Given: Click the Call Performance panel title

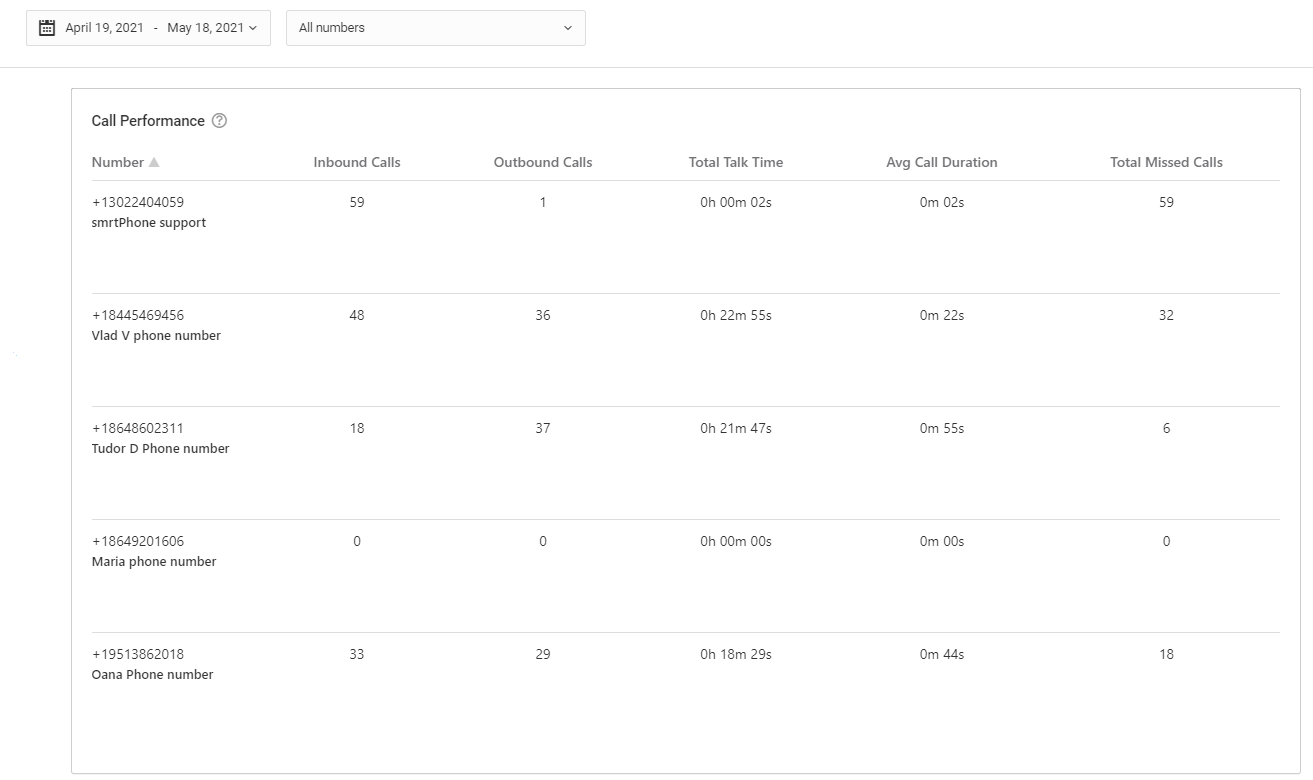Looking at the screenshot, I should (148, 121).
